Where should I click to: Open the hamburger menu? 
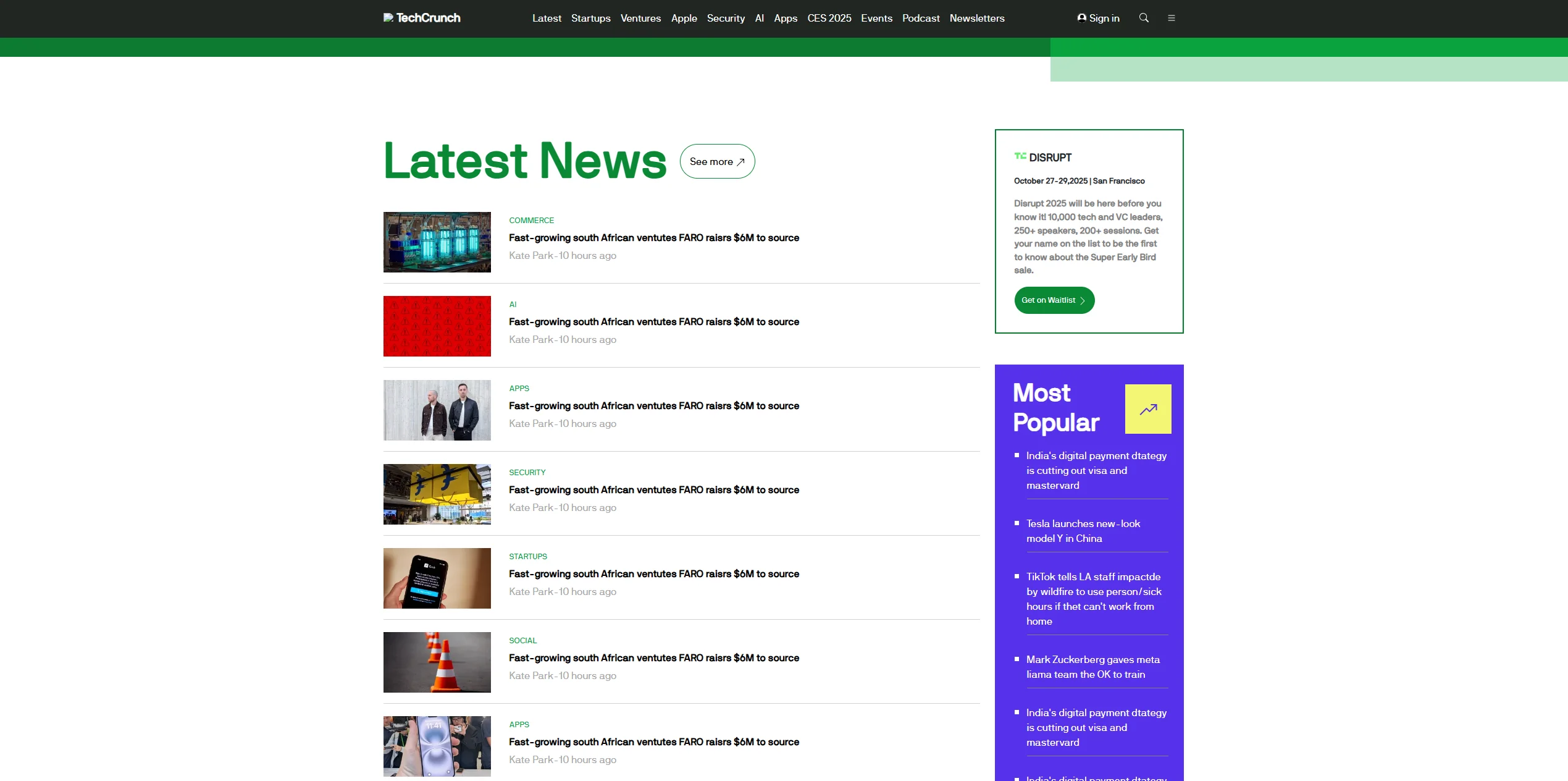1172,18
